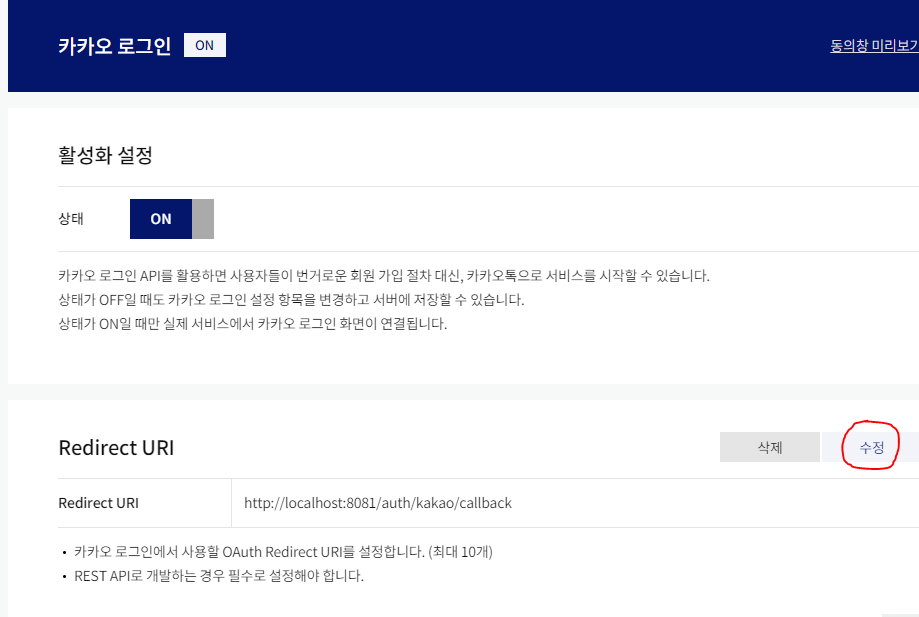Viewport: 919px width, 617px height.
Task: Click the REST API 필수 설정 note
Action: tap(219, 576)
